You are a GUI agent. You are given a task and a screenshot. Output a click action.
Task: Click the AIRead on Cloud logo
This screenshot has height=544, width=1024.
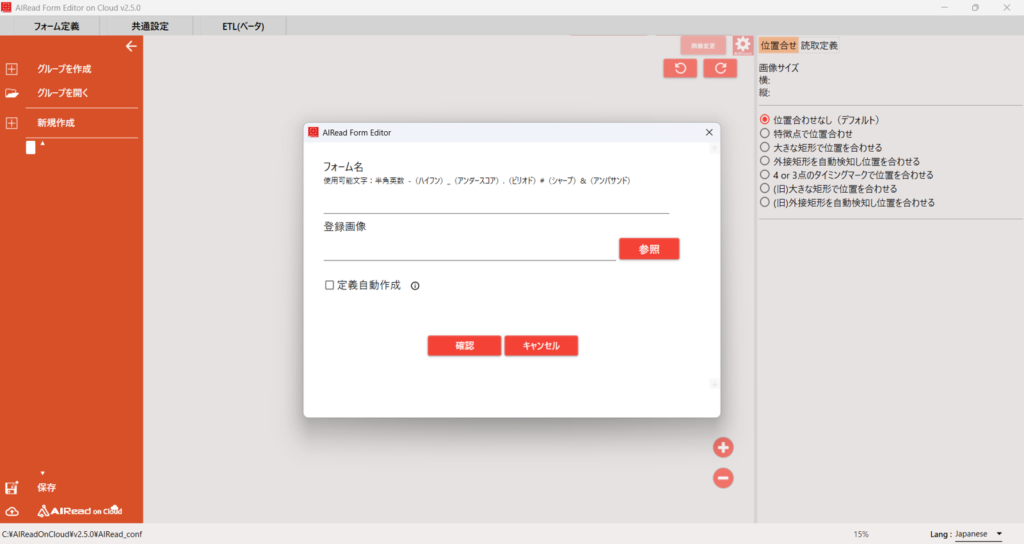(80, 511)
